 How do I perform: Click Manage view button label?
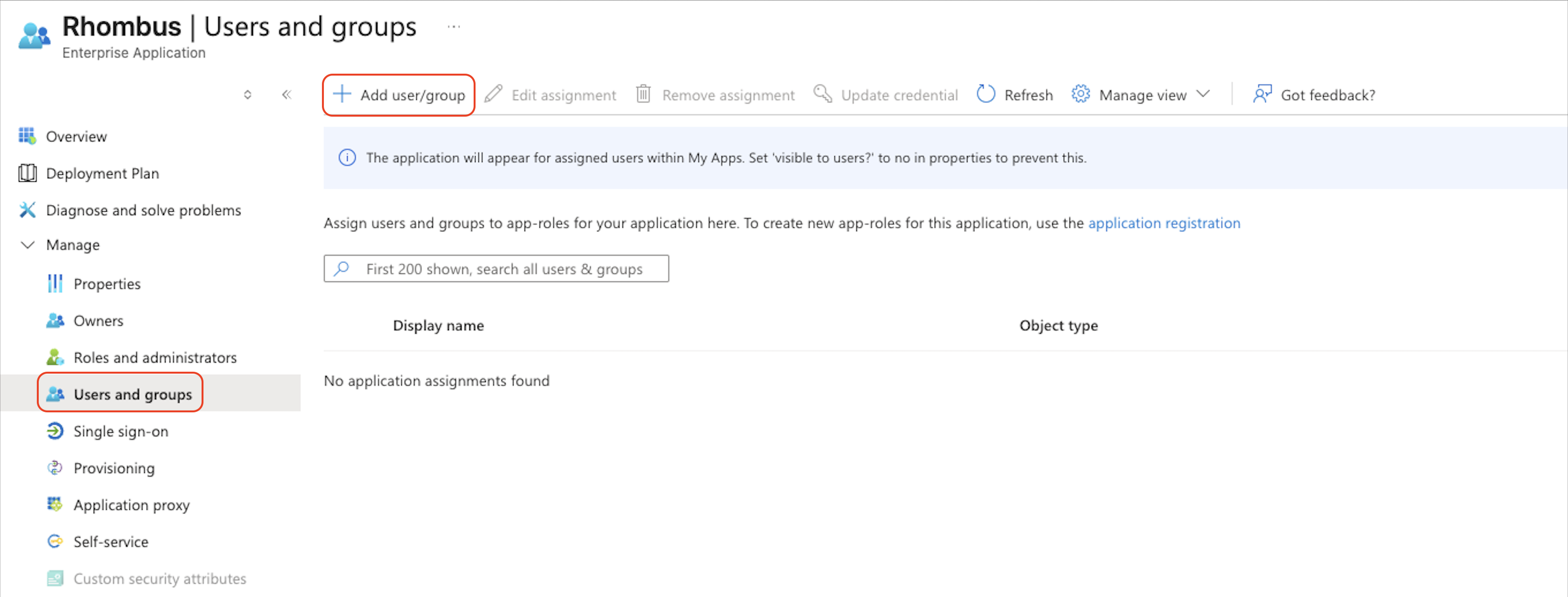coord(1142,95)
